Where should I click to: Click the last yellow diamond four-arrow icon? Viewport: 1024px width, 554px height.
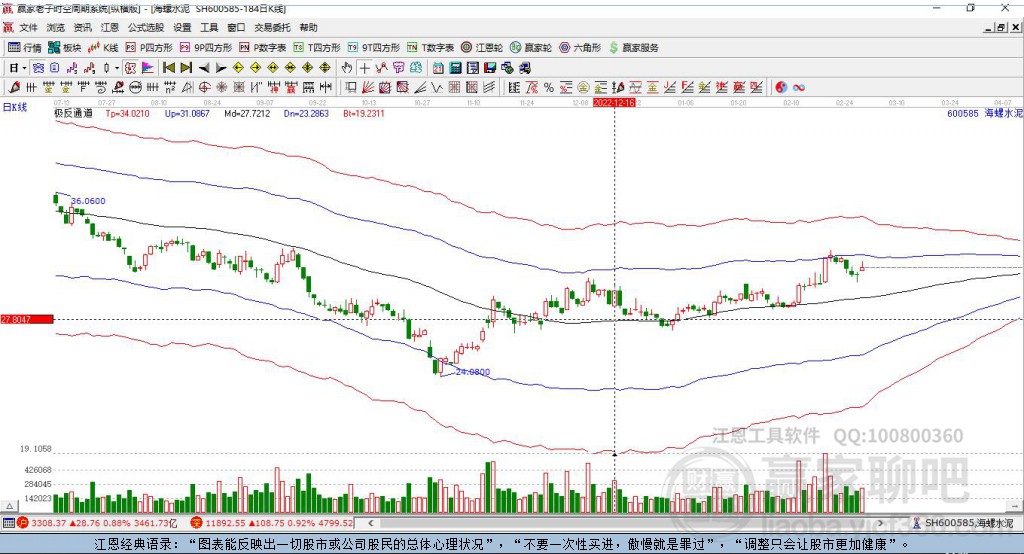pos(325,68)
